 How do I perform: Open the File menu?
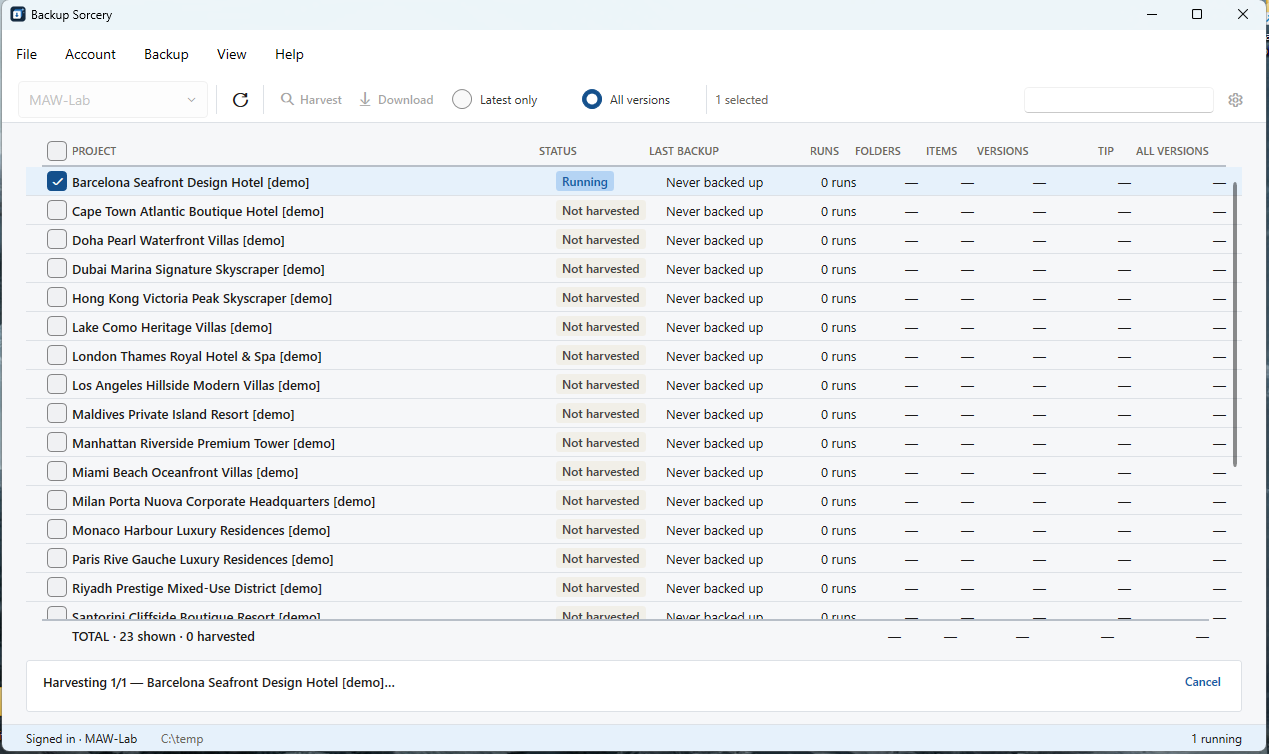pyautogui.click(x=27, y=54)
